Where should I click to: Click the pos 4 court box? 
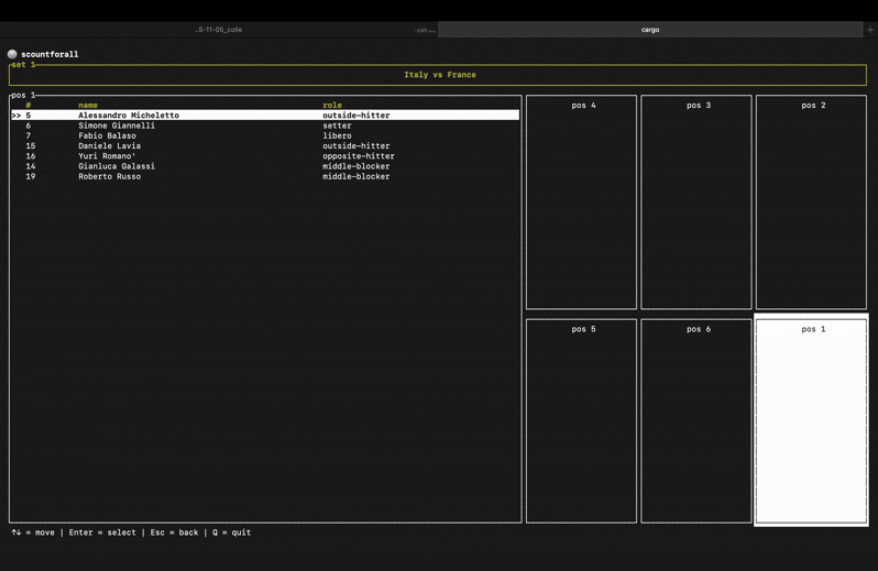(x=581, y=202)
